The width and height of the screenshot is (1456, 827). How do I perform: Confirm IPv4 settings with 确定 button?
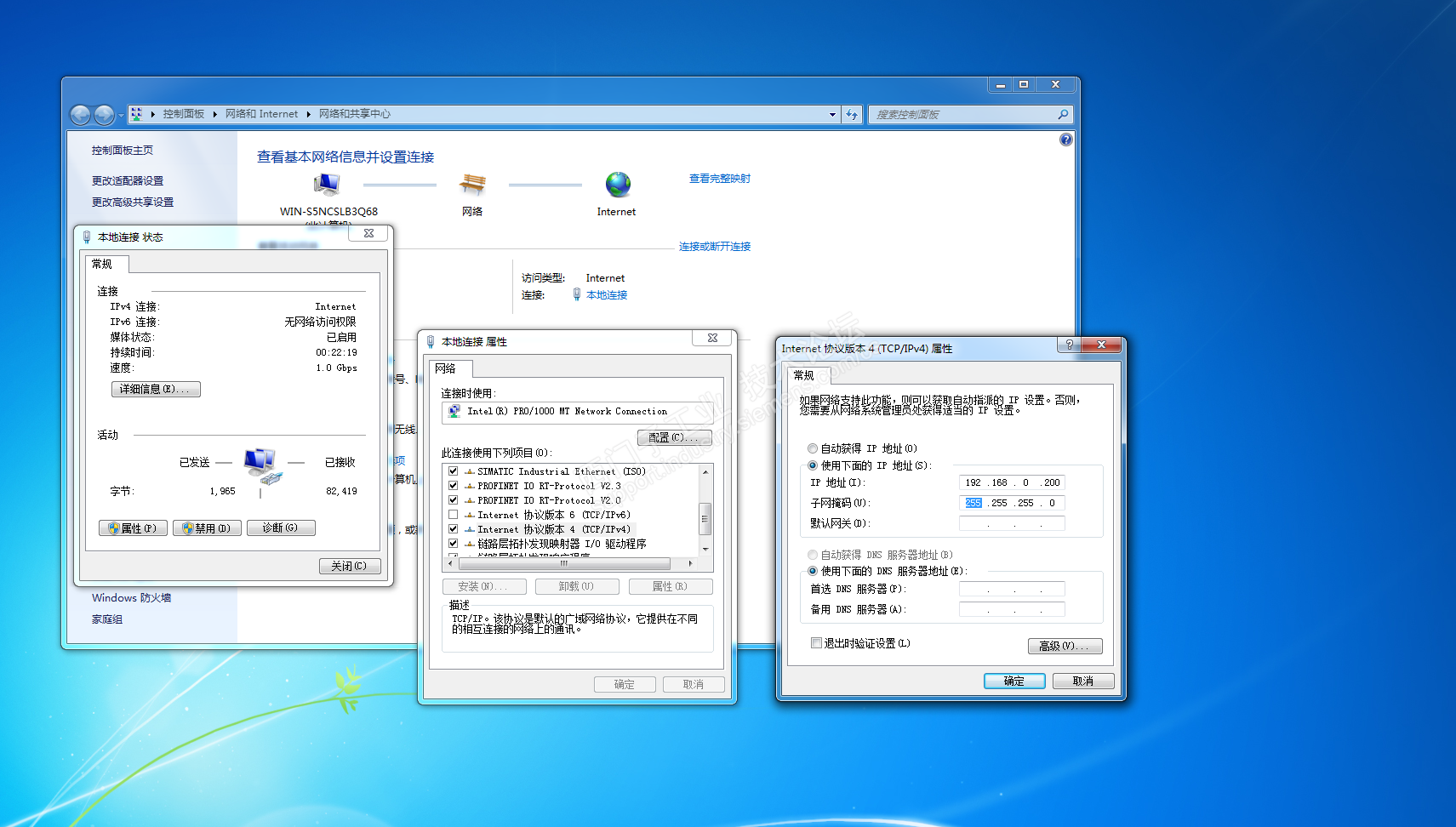point(1014,681)
